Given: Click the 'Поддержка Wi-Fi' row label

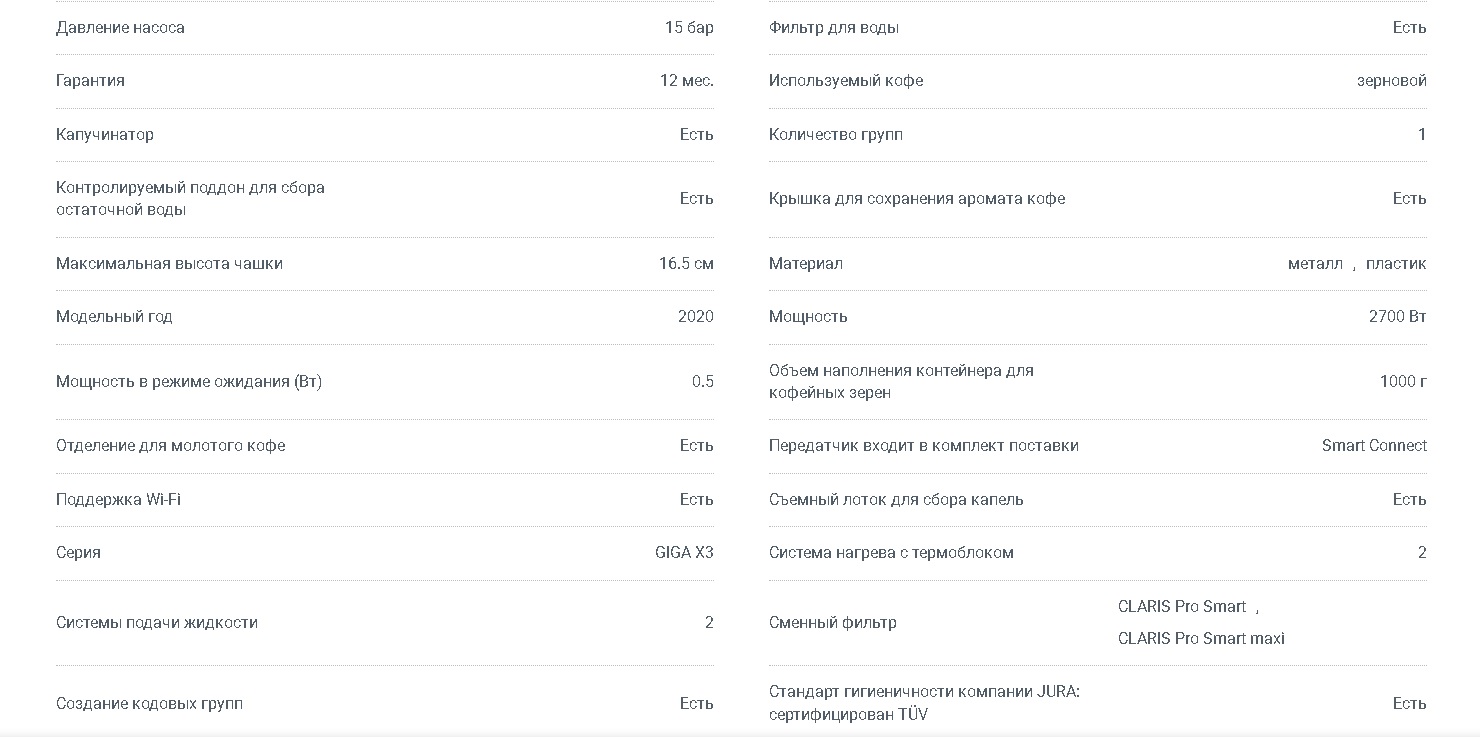Looking at the screenshot, I should click(x=118, y=500).
